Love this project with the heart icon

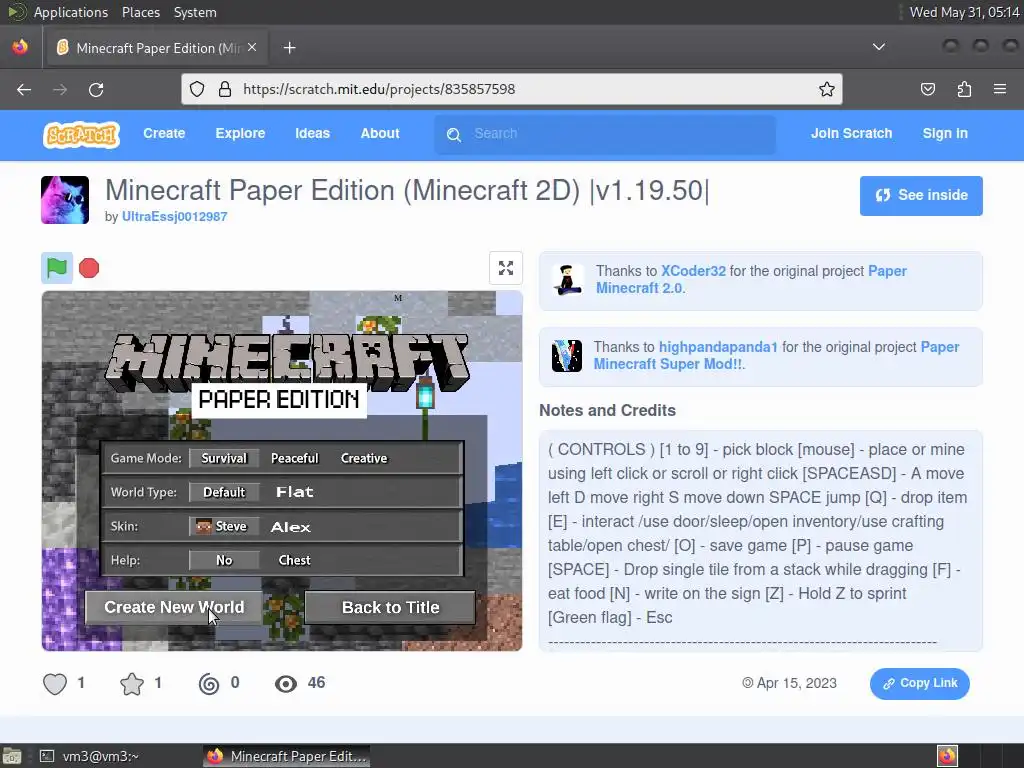[55, 684]
